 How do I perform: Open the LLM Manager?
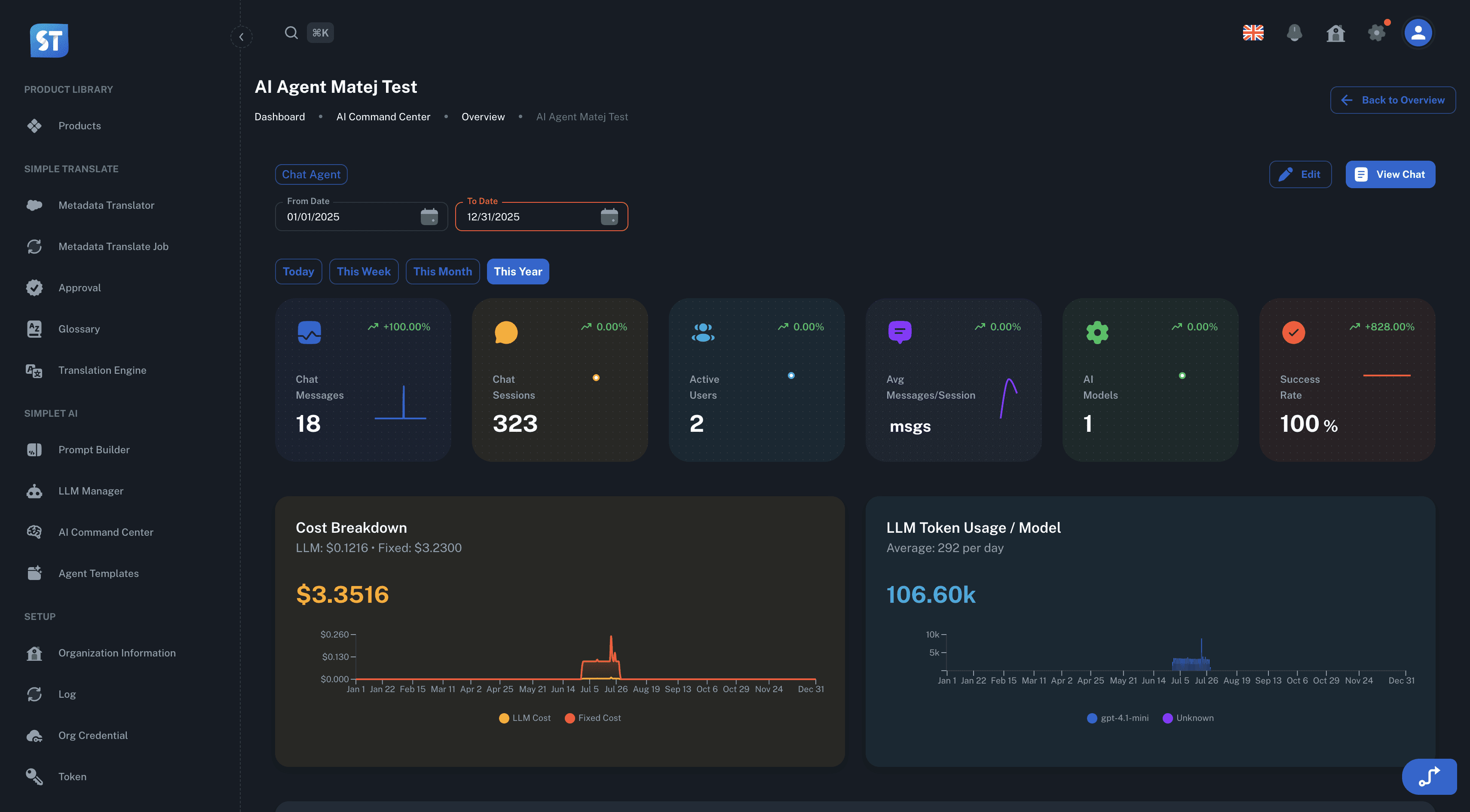point(91,490)
